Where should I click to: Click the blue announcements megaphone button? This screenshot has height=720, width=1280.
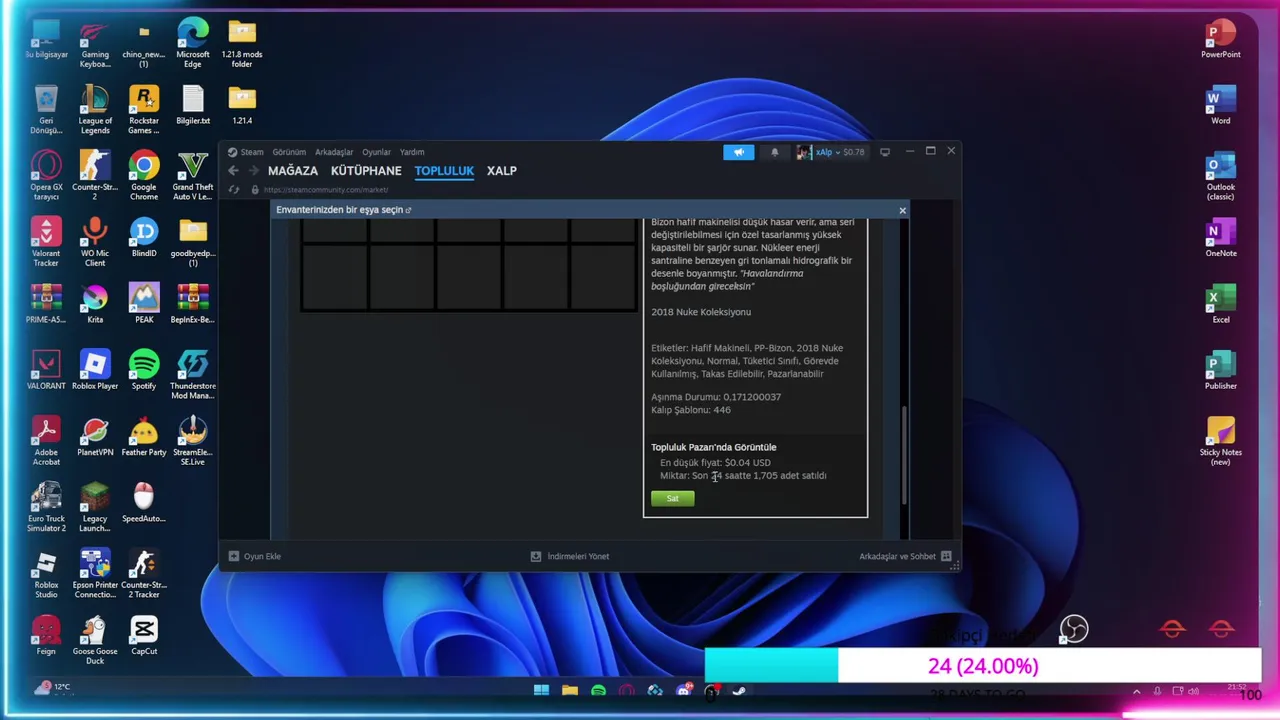739,152
